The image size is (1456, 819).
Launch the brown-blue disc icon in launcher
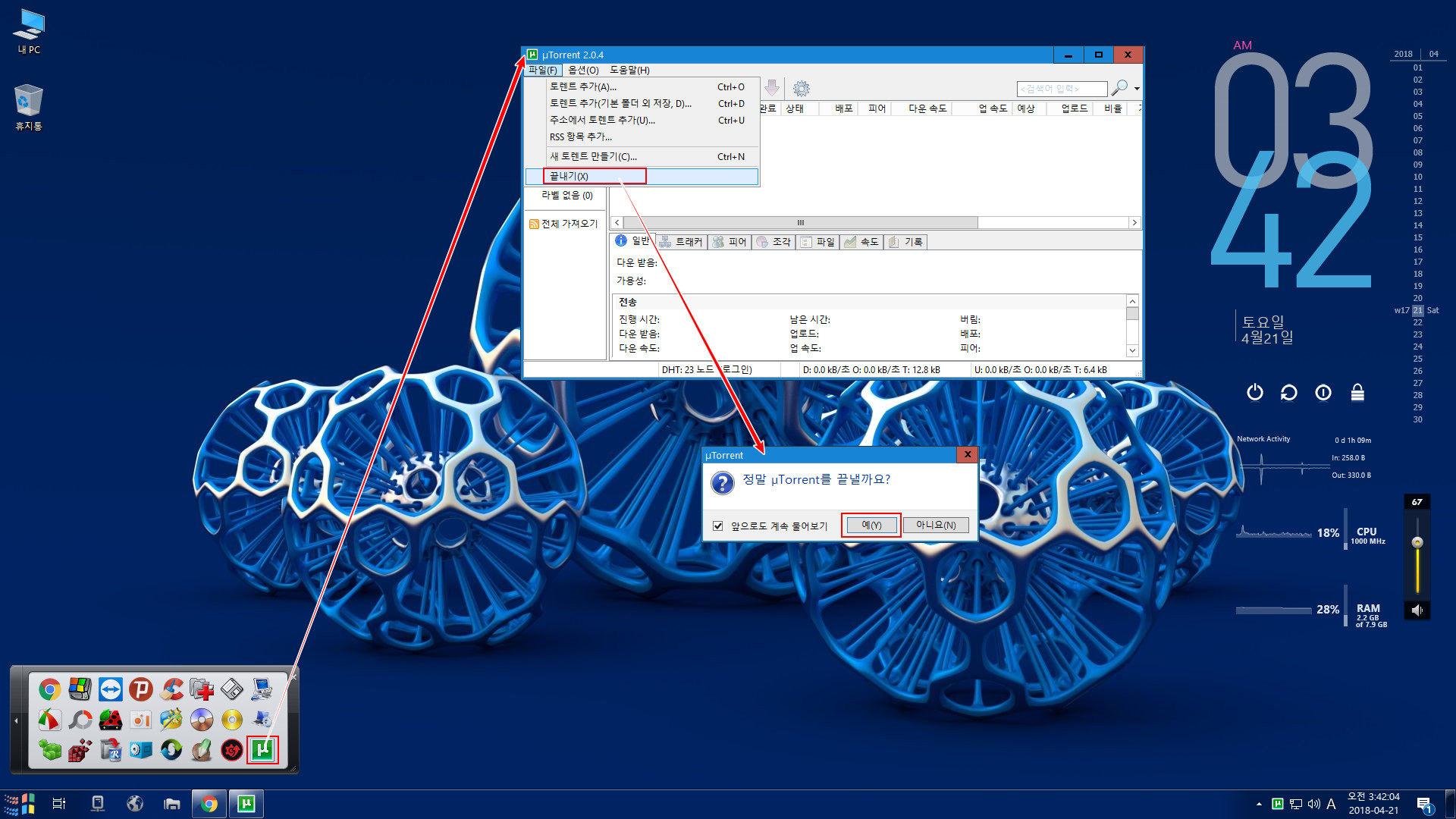[x=202, y=720]
